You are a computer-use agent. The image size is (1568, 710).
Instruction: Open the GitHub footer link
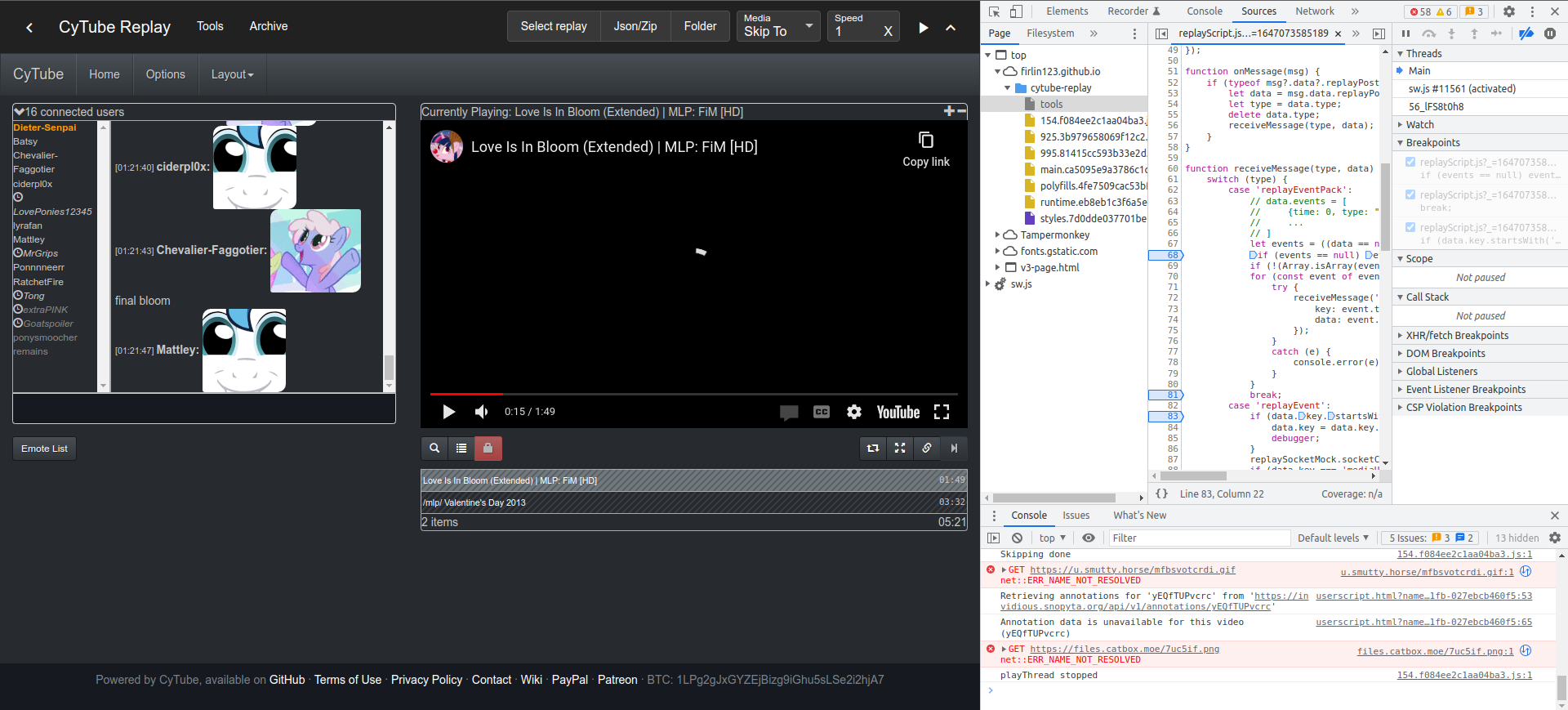tap(287, 680)
